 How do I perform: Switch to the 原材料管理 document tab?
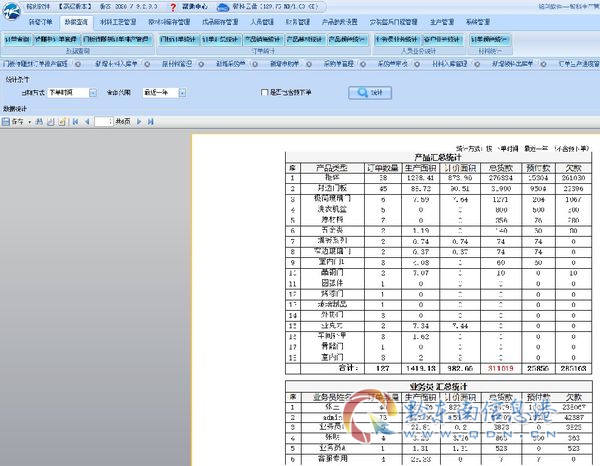(177, 64)
